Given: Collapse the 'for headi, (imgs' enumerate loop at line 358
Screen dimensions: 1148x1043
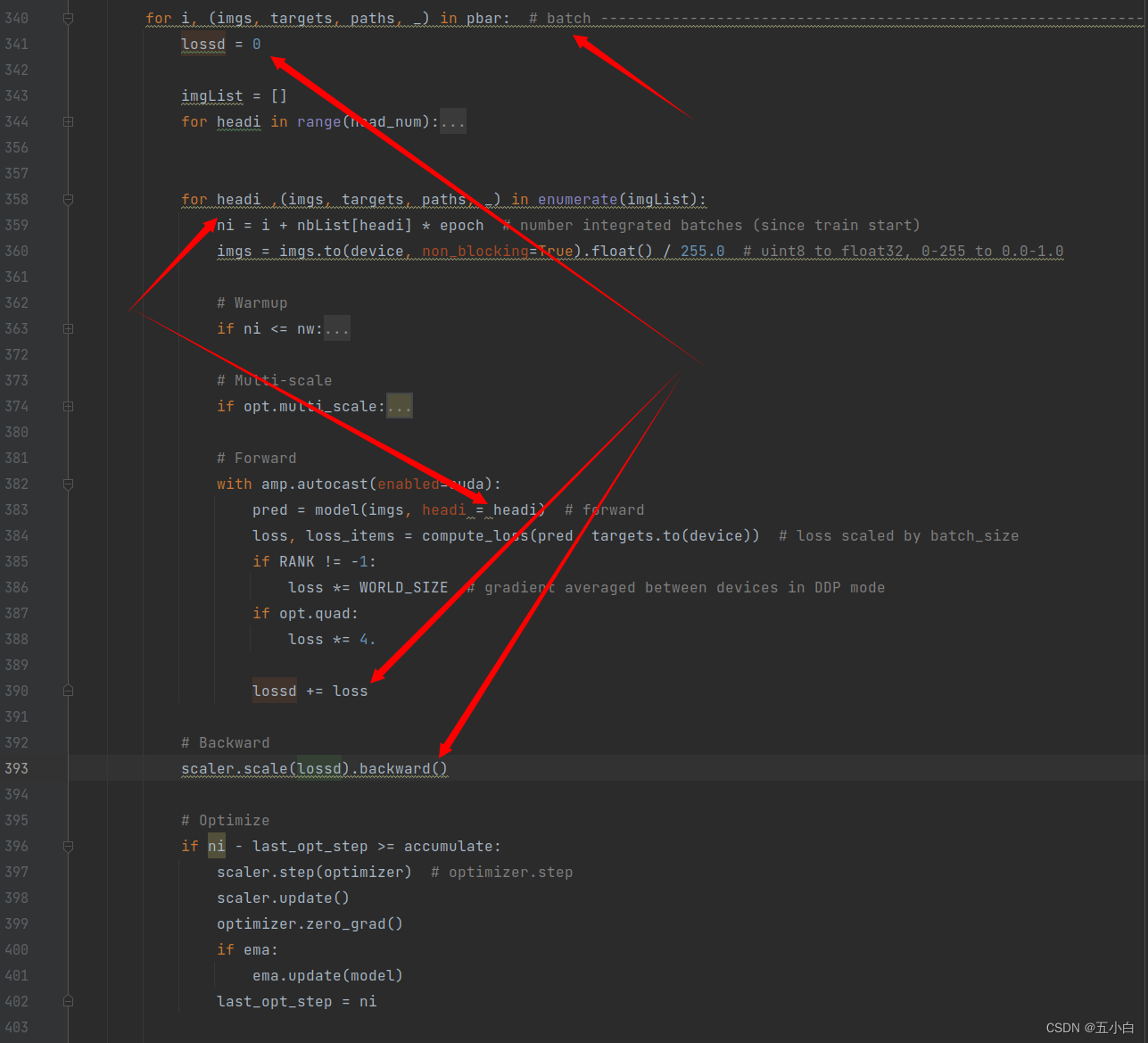Looking at the screenshot, I should [68, 199].
